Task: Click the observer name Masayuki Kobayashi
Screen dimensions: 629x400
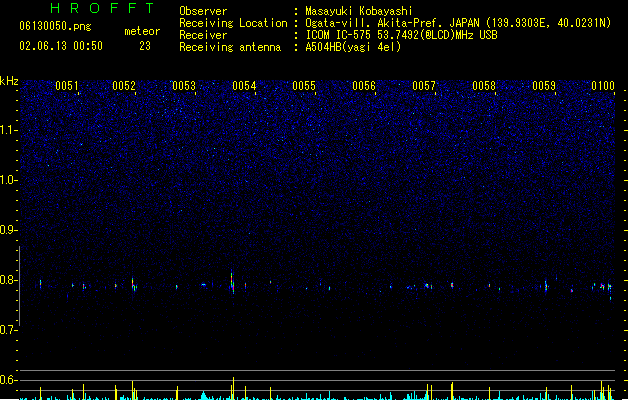Action: point(359,11)
